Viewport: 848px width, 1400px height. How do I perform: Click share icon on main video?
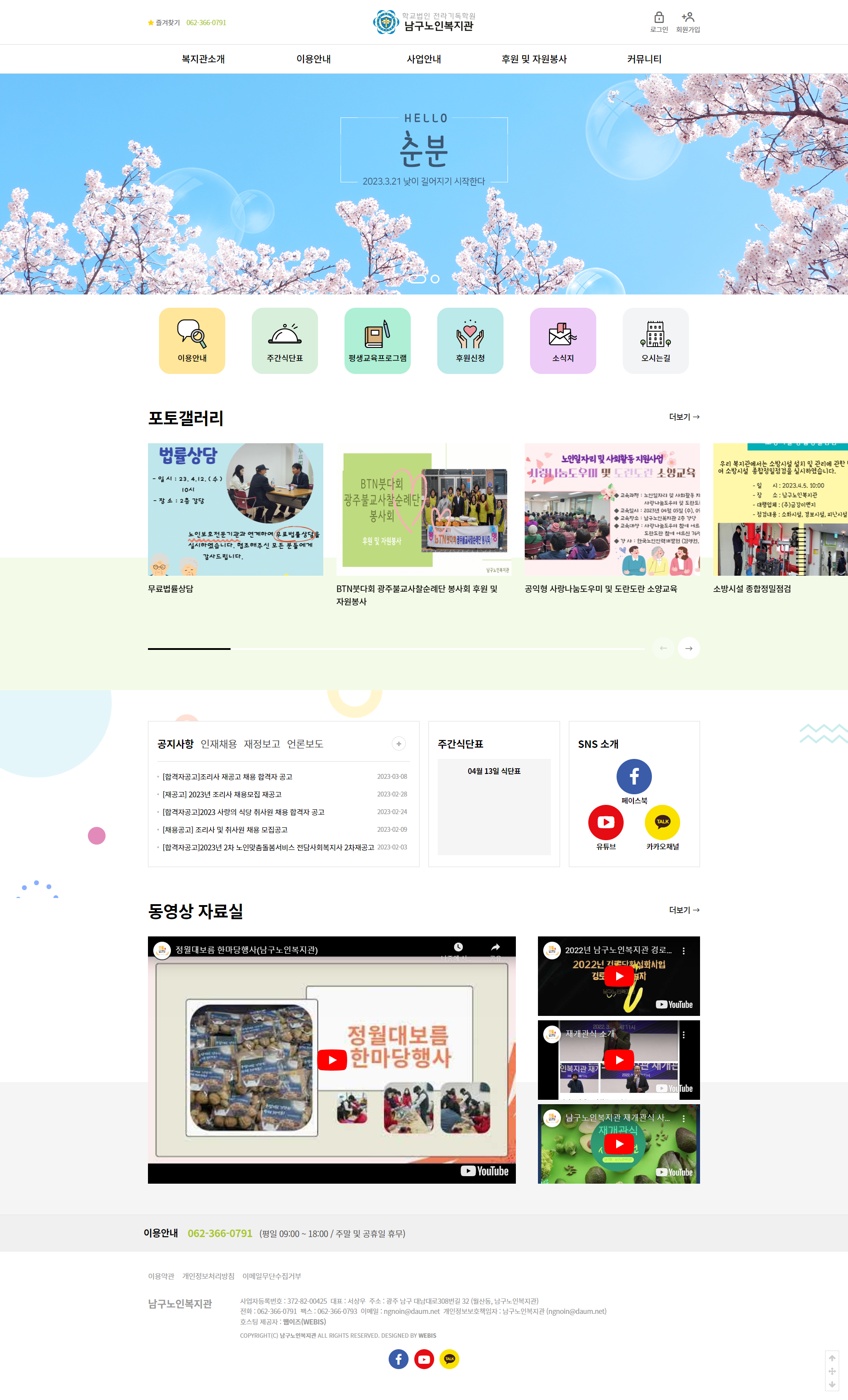496,947
